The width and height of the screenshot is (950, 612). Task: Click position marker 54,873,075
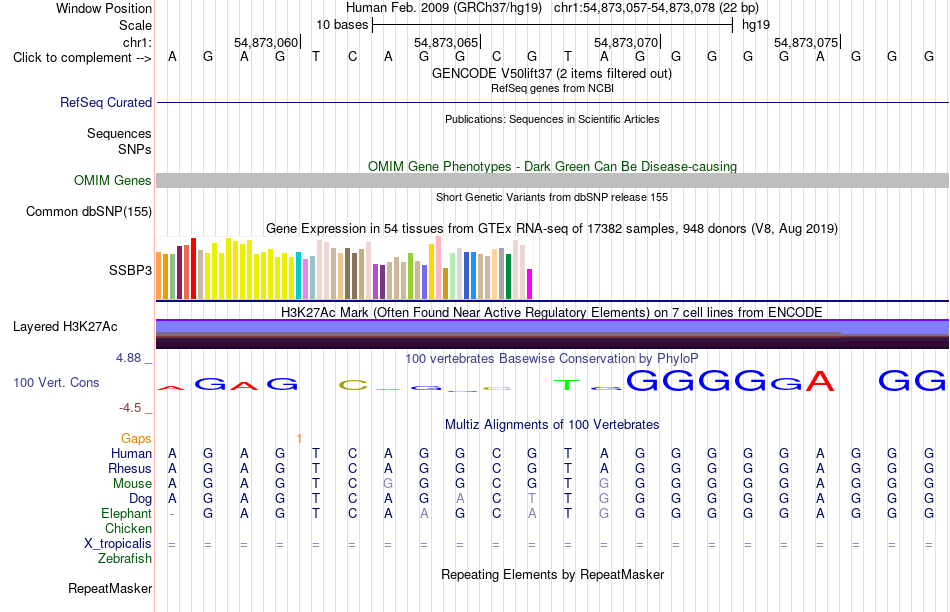click(807, 42)
